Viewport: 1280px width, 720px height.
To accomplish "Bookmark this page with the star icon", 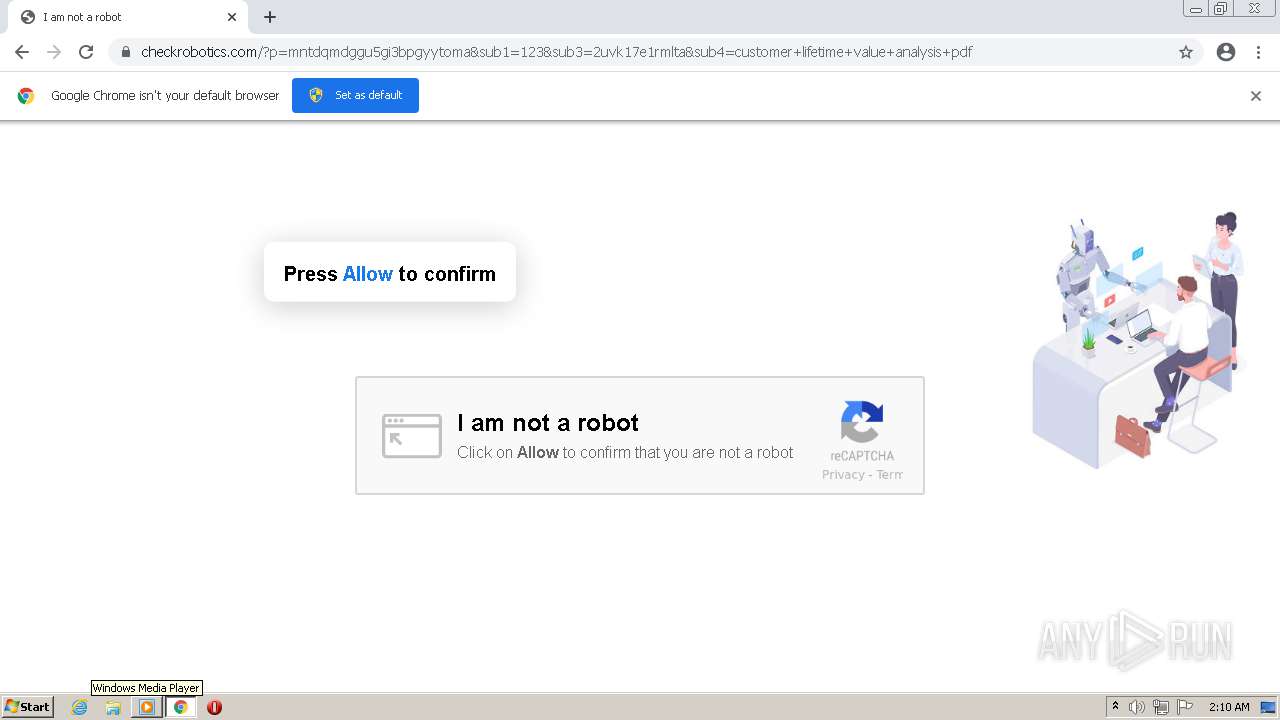I will coord(1186,52).
